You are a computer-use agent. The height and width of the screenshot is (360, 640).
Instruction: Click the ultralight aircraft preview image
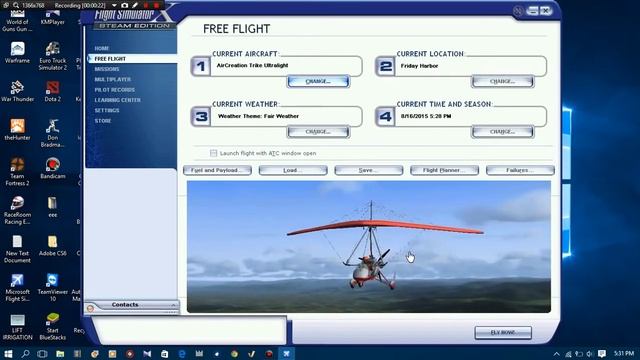click(x=369, y=247)
